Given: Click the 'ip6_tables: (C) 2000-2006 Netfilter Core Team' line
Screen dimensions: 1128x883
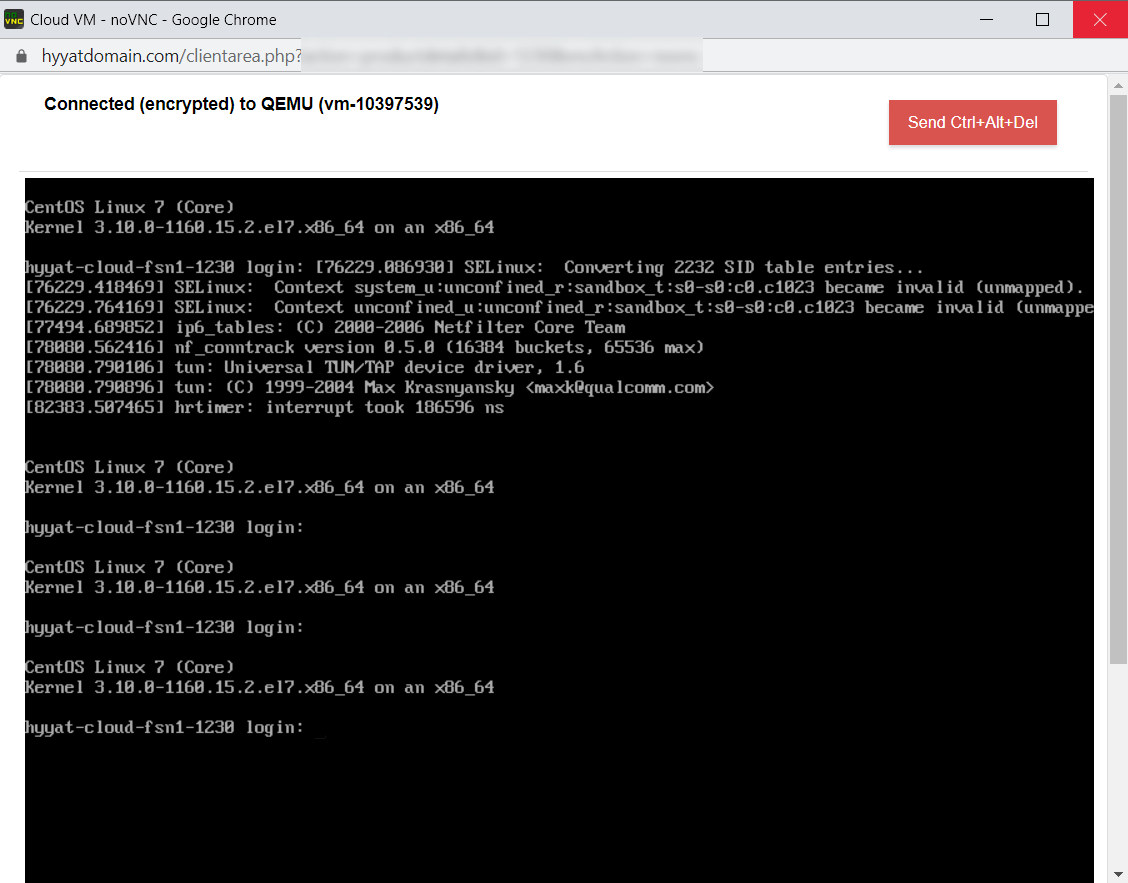Looking at the screenshot, I should (x=325, y=327).
